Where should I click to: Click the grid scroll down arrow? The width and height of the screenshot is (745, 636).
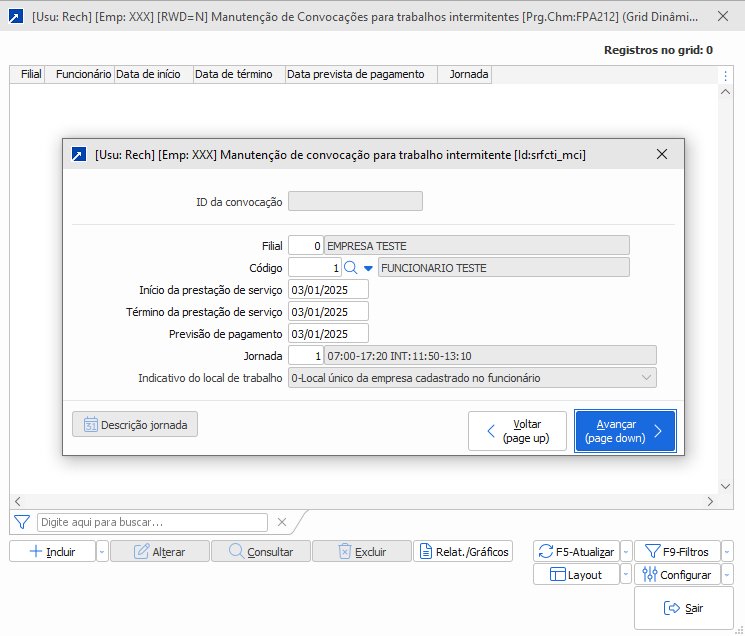[726, 486]
